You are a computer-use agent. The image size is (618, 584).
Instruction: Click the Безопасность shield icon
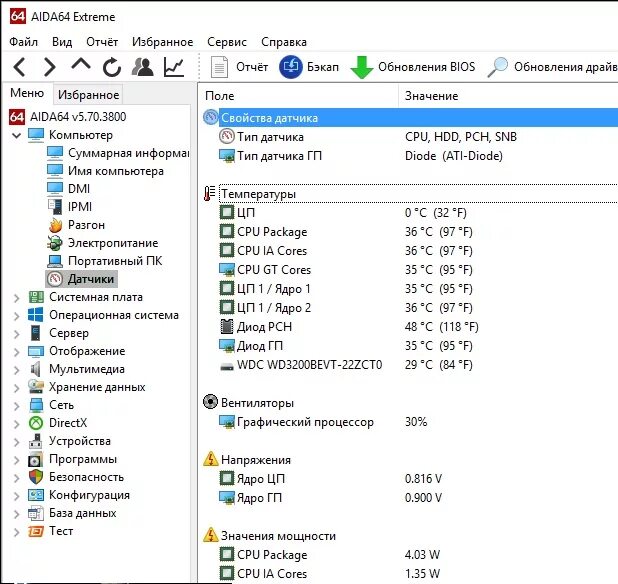tap(36, 477)
